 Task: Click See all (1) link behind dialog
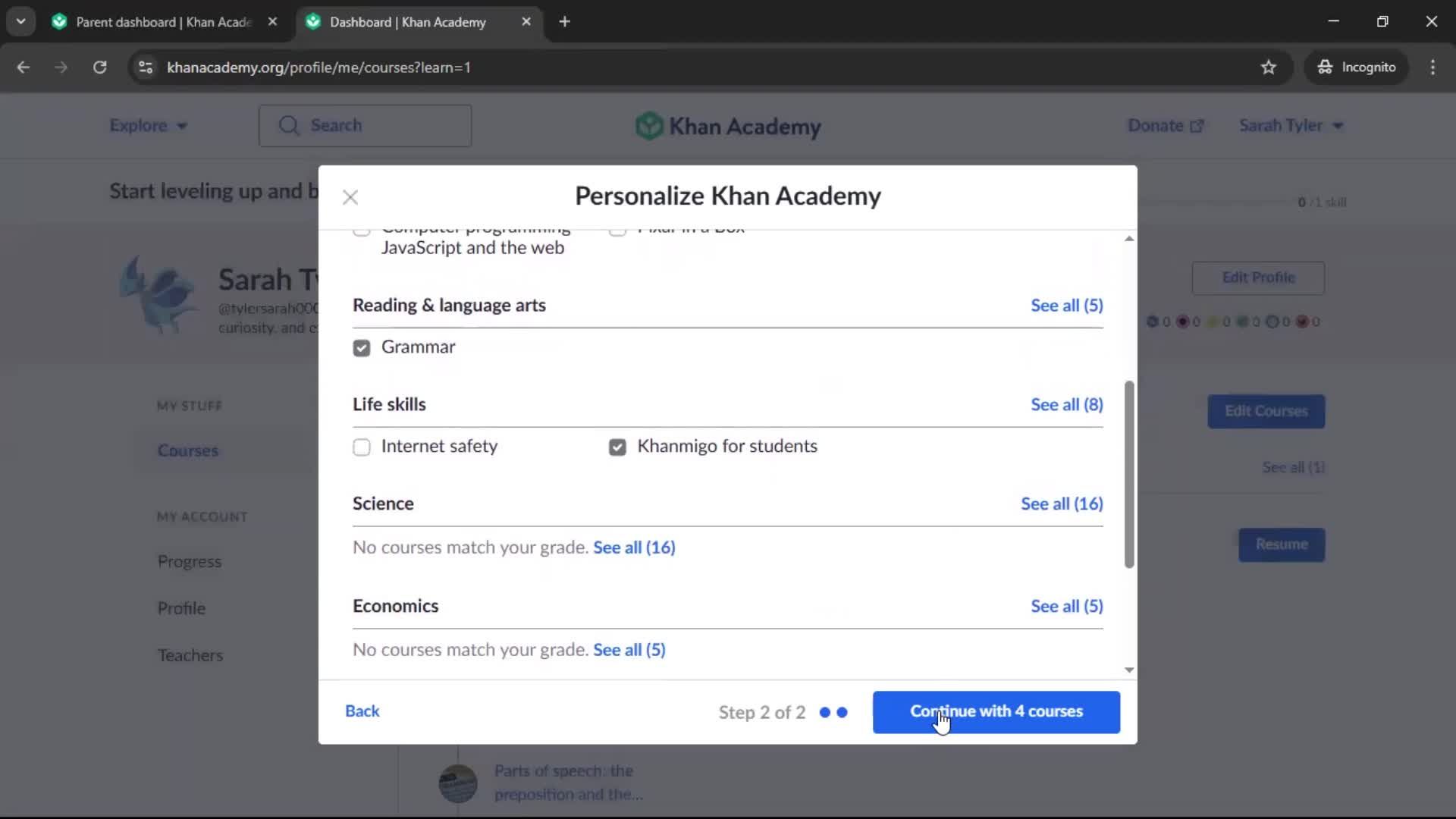coord(1293,468)
